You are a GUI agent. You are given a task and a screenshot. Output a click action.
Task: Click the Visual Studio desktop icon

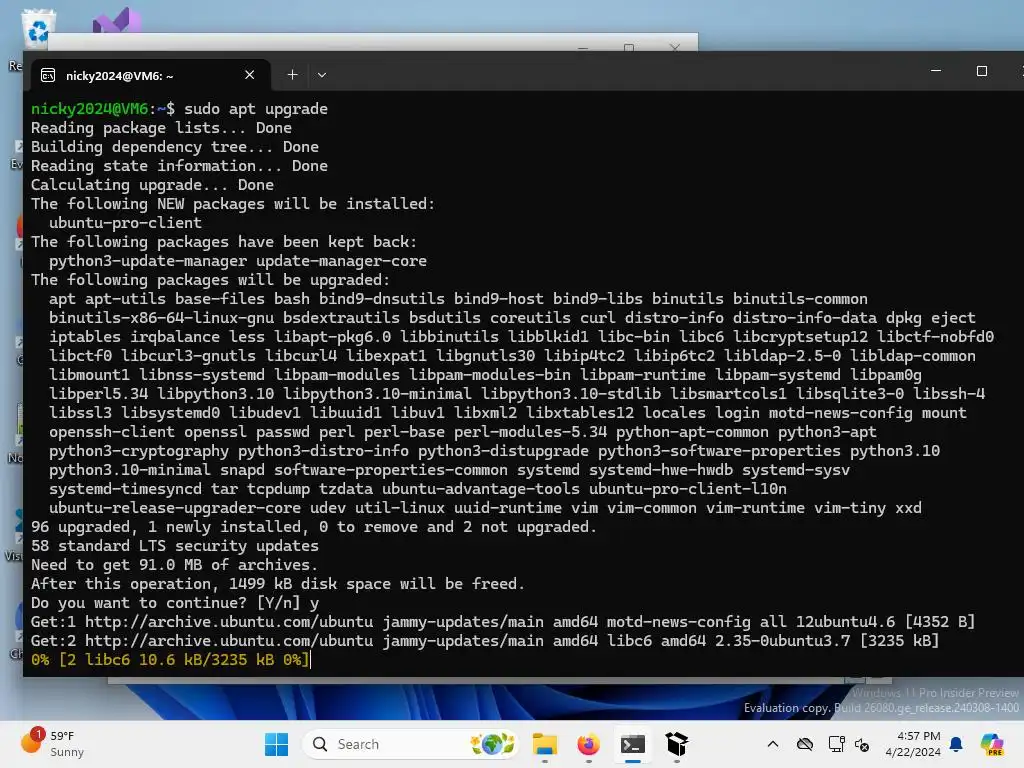116,21
